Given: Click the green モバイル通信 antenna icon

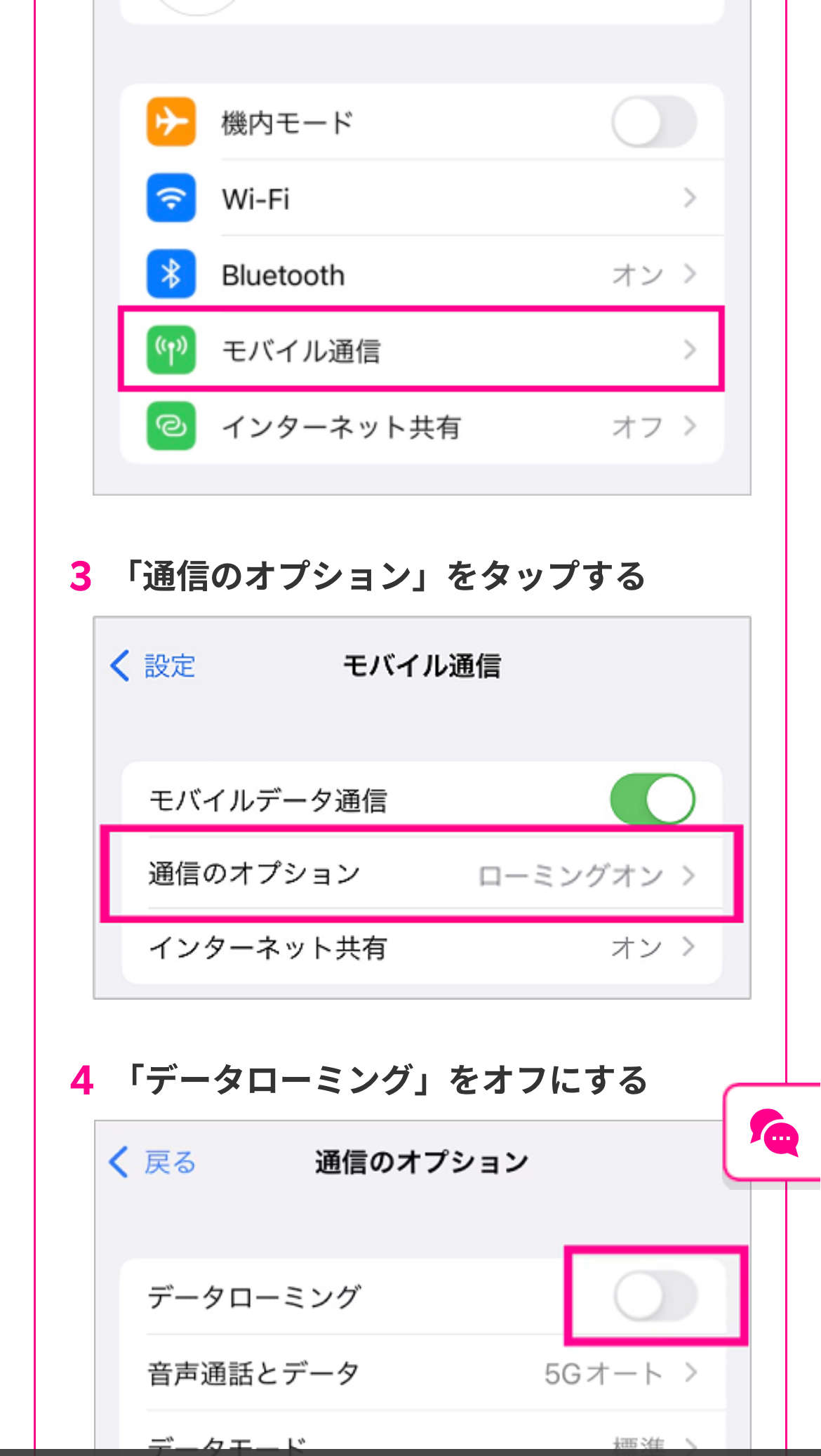Looking at the screenshot, I should 171,350.
